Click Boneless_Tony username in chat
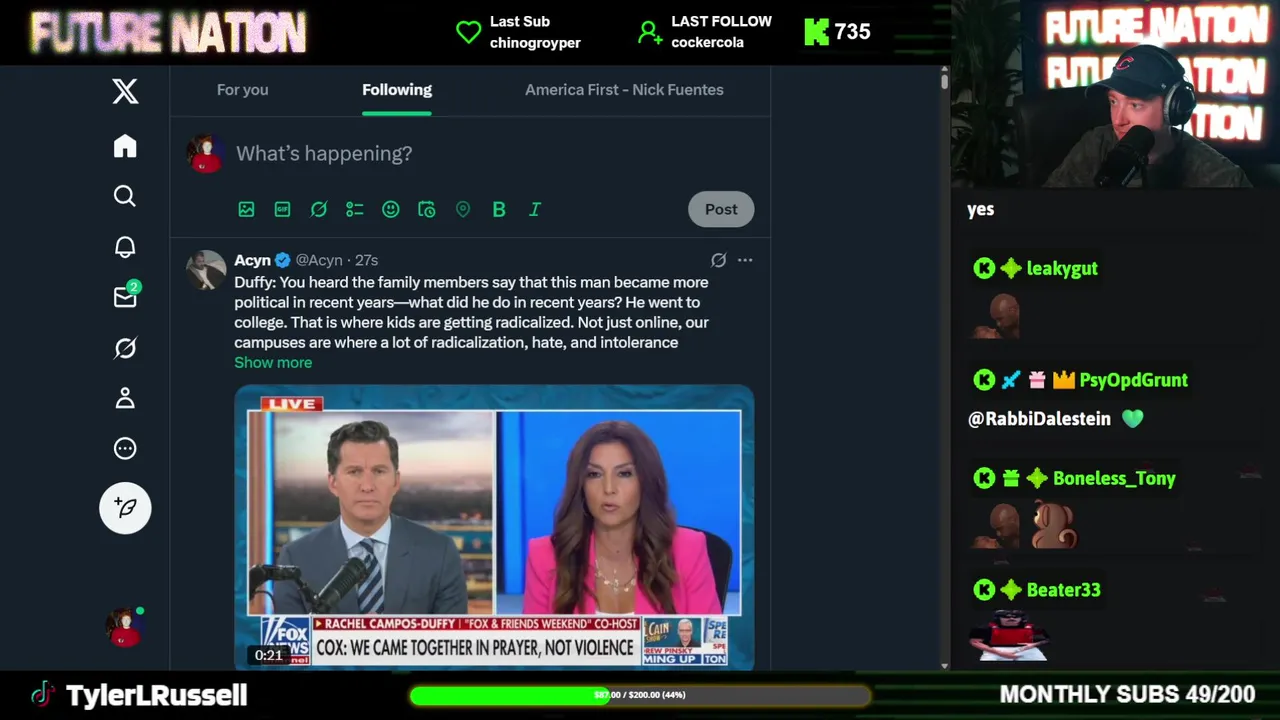Image resolution: width=1280 pixels, height=720 pixels. click(1114, 478)
